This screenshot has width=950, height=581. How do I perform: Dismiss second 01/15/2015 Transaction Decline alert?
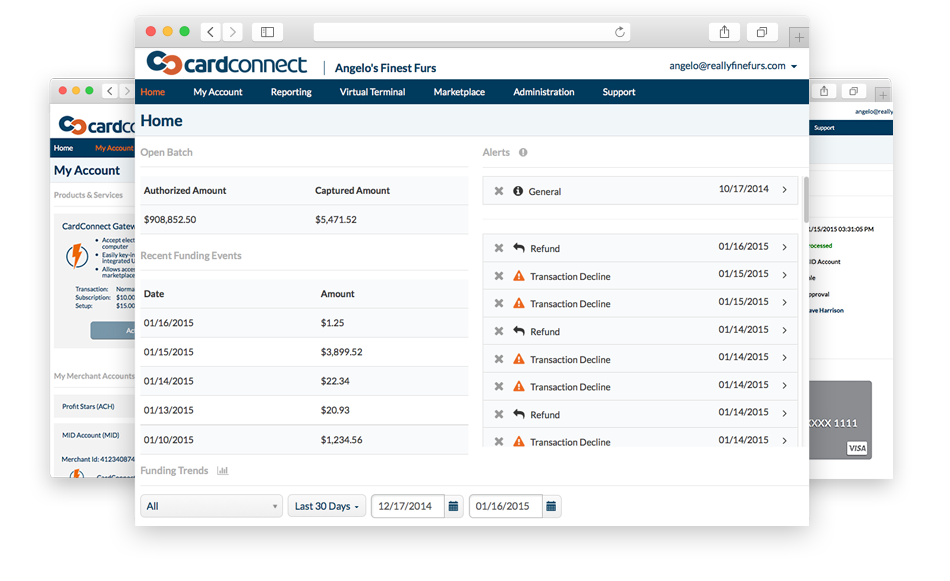[x=499, y=303]
